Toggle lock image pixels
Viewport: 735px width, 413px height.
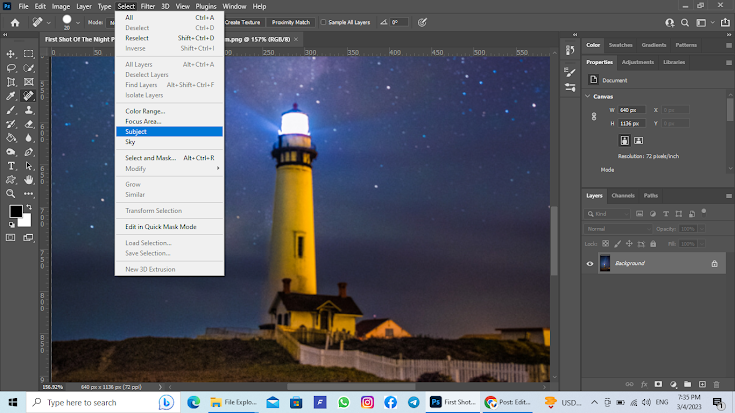[x=617, y=244]
